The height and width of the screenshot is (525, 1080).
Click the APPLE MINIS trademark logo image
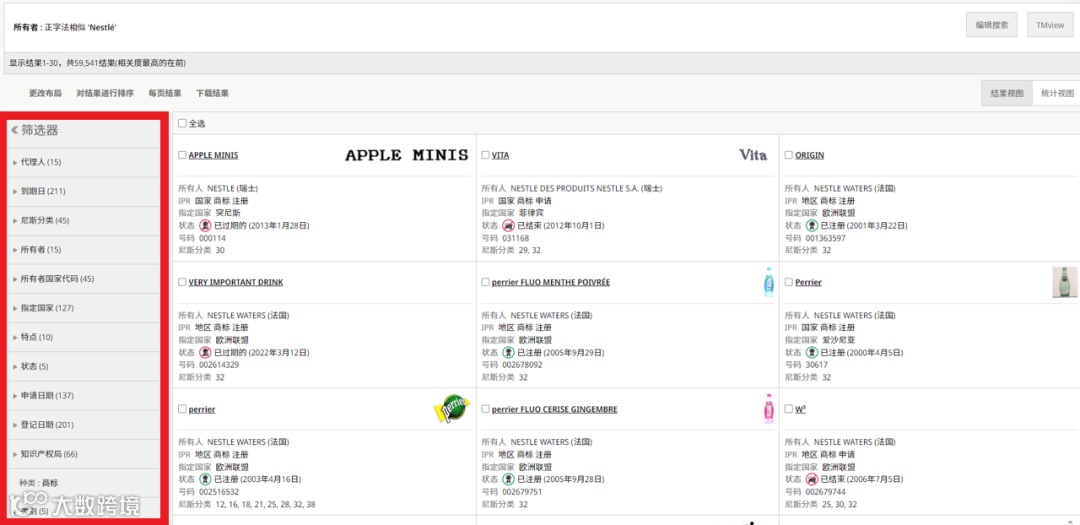[406, 155]
